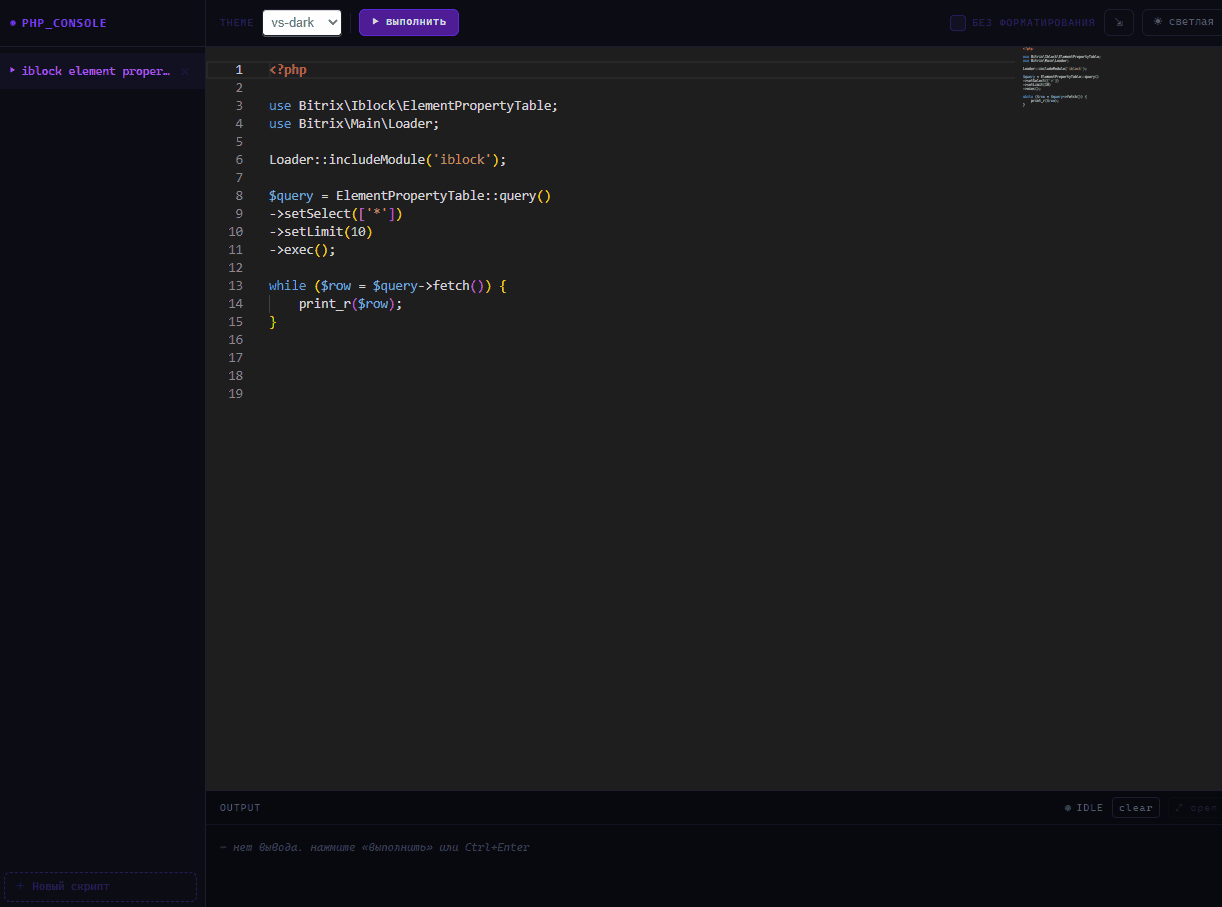Click the $query assignment line
The image size is (1222, 907).
[410, 196]
